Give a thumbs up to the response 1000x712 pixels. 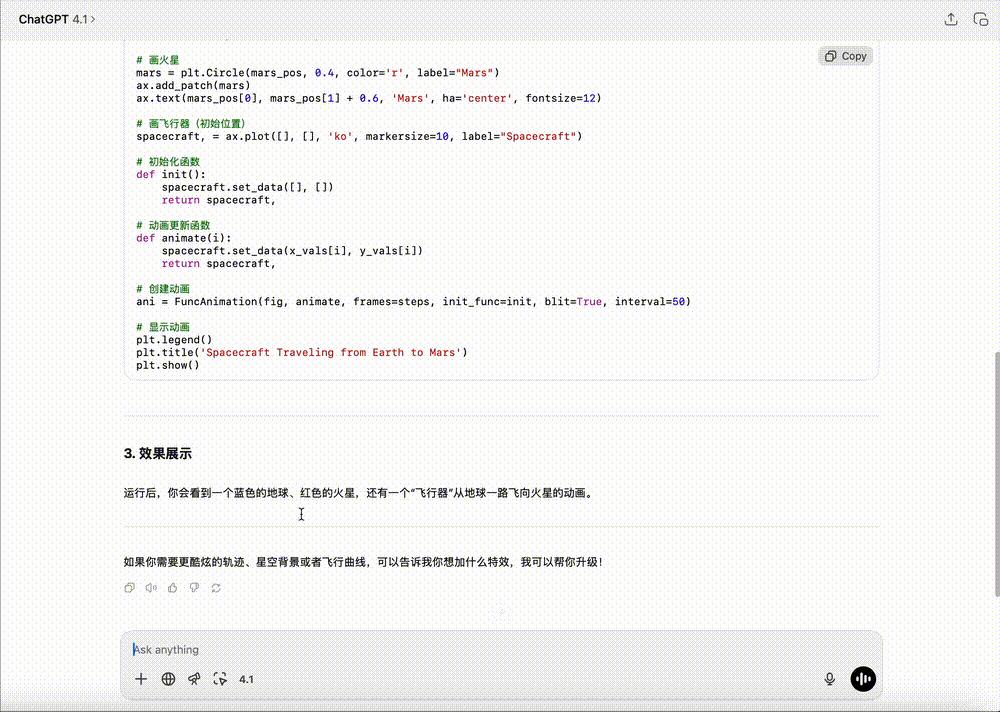(x=173, y=588)
